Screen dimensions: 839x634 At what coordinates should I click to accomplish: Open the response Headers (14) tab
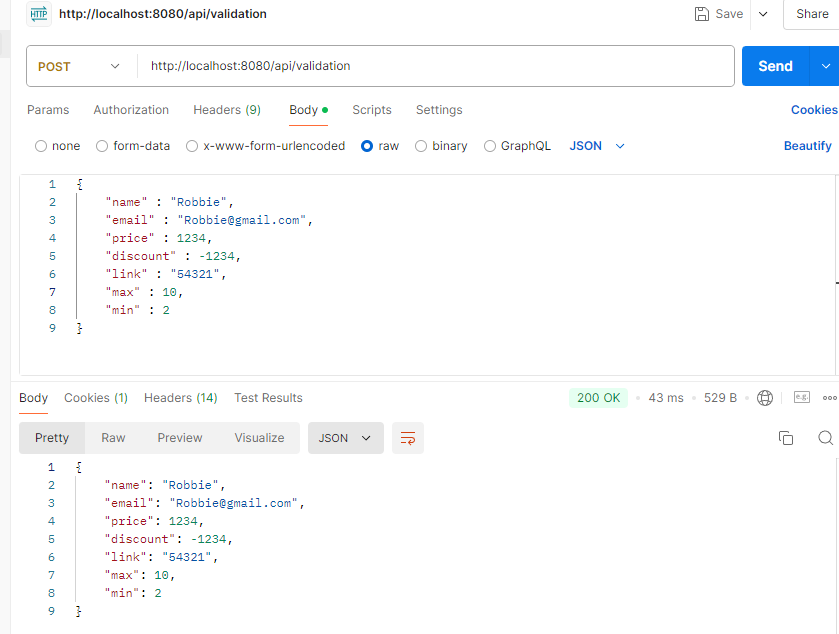[x=180, y=398]
